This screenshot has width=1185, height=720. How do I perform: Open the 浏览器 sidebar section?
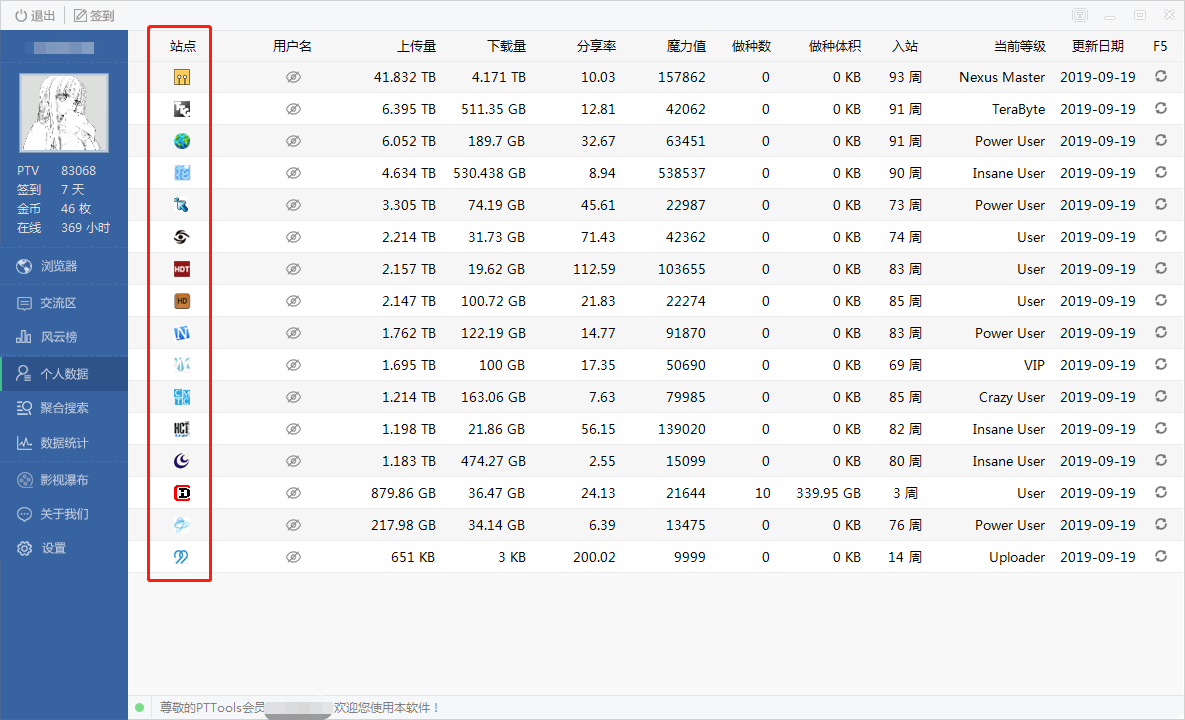tap(63, 266)
